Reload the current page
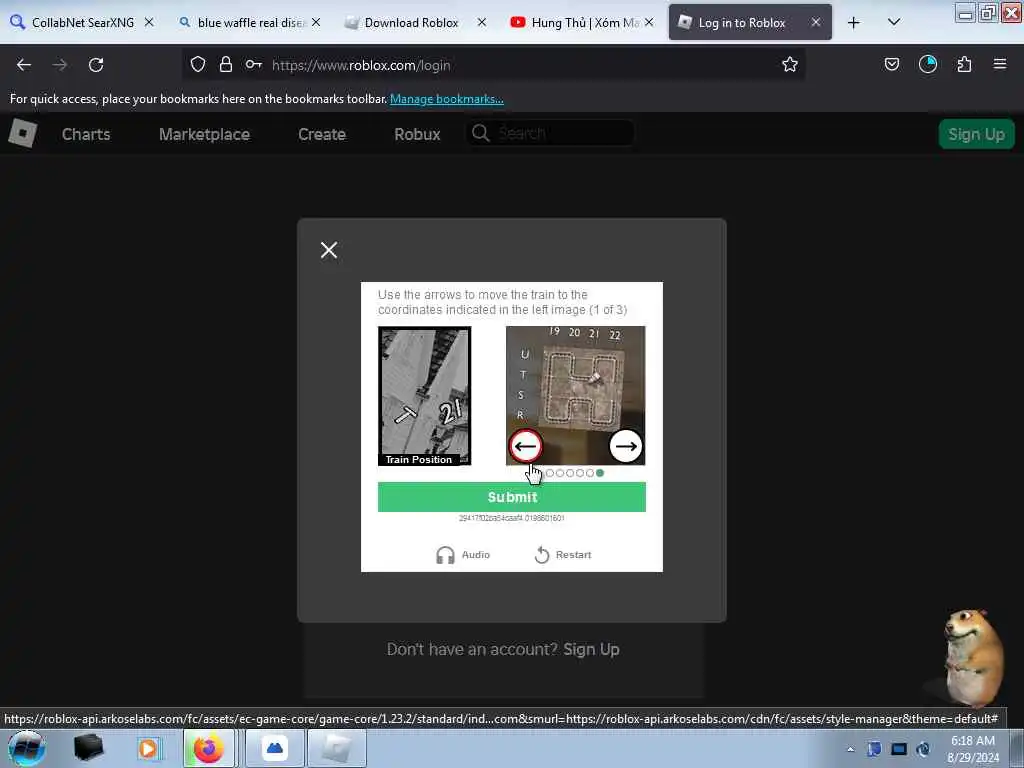This screenshot has height=768, width=1024. tap(96, 65)
